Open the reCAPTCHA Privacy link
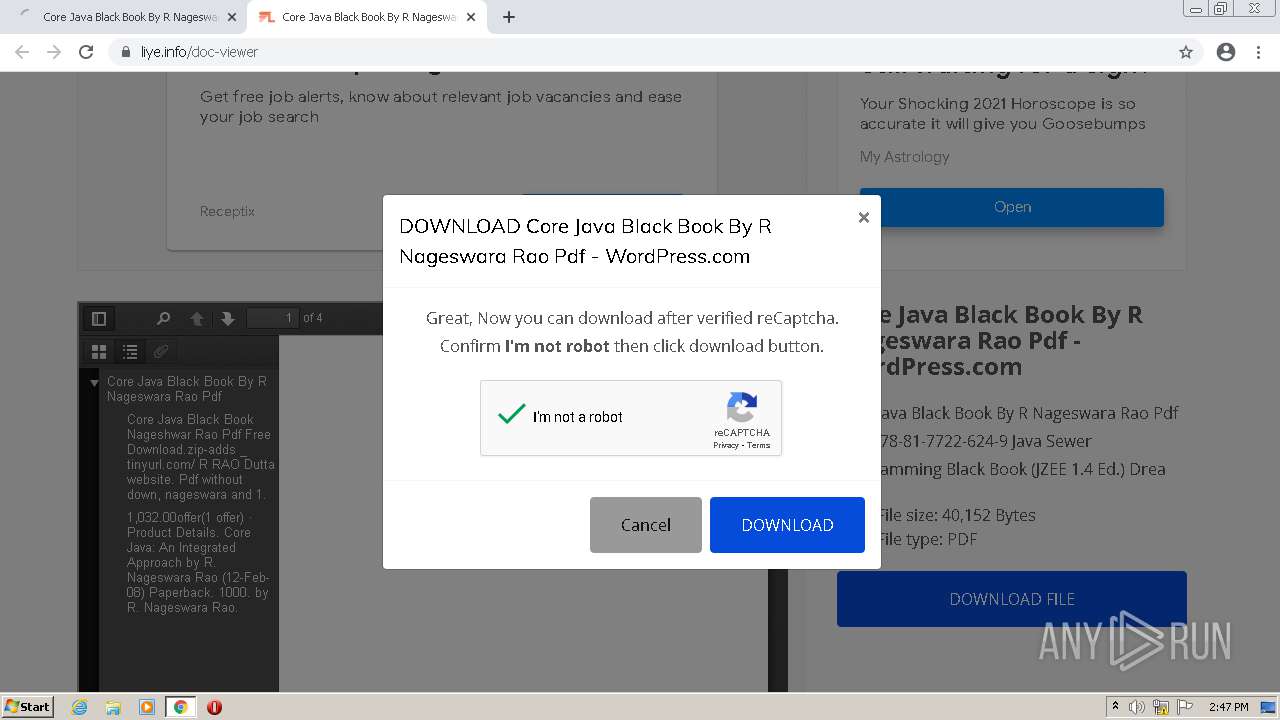This screenshot has height=720, width=1280. coord(725,445)
